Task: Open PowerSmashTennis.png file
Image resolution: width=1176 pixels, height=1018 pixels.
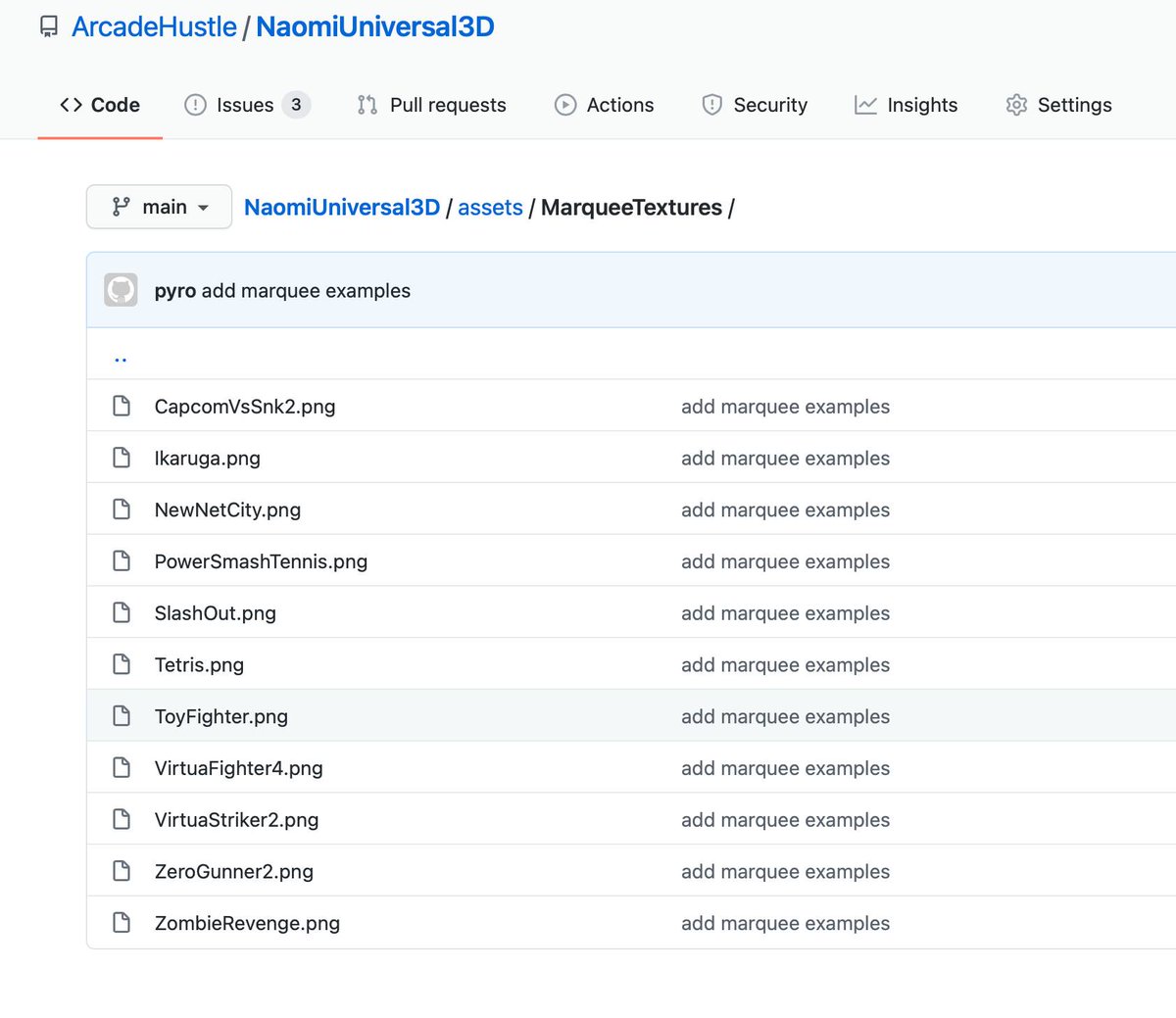Action: pos(261,561)
